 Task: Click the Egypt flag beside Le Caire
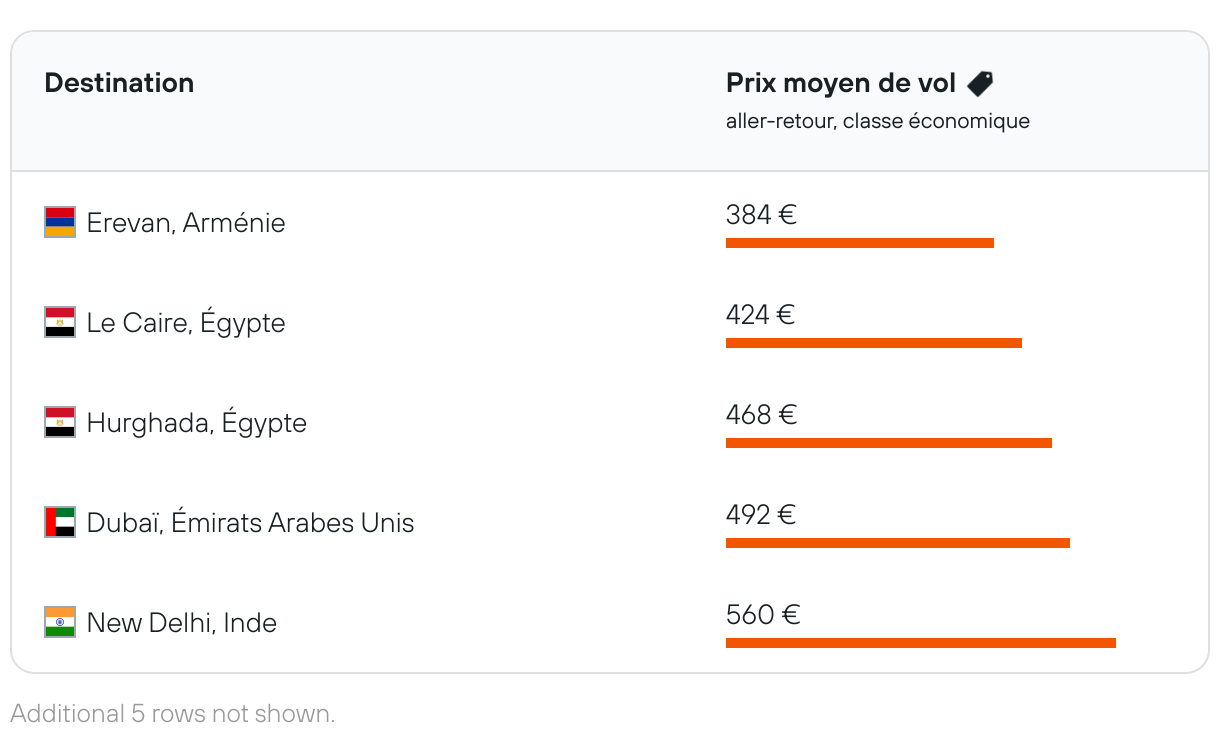60,322
